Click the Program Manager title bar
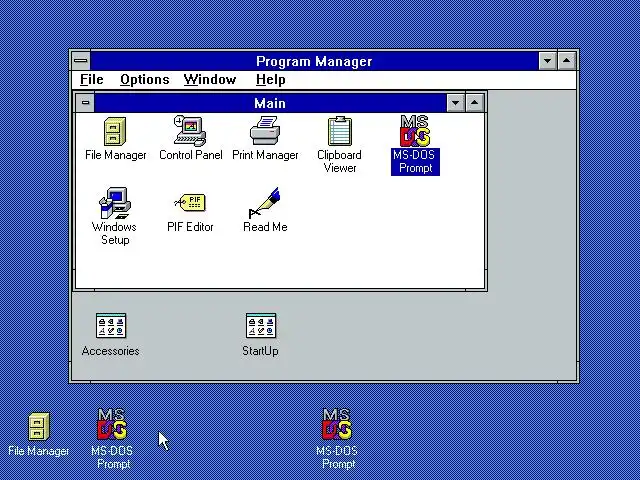640x480 pixels. 314,61
